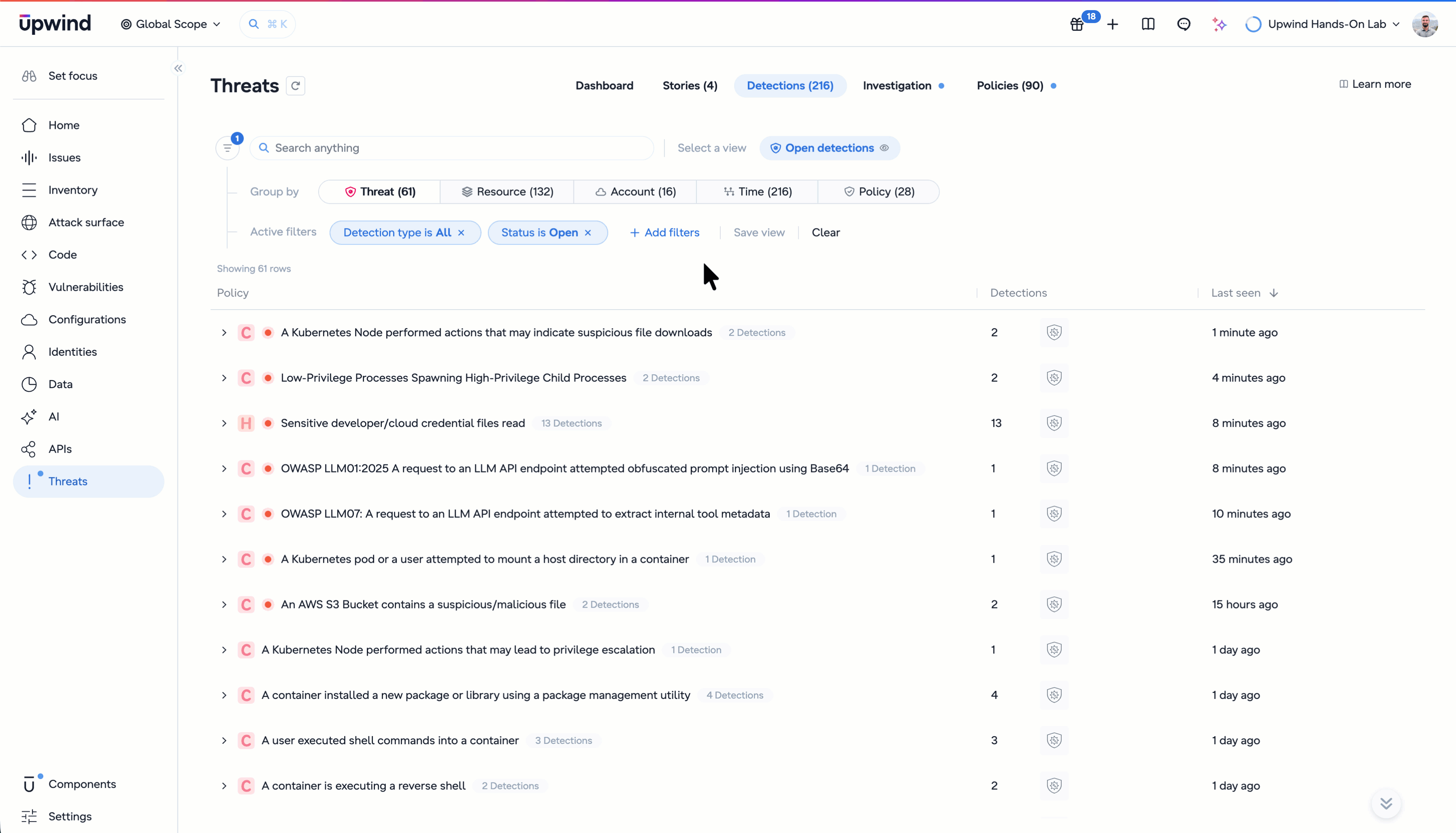Click Set focus in the sidebar

click(89, 76)
